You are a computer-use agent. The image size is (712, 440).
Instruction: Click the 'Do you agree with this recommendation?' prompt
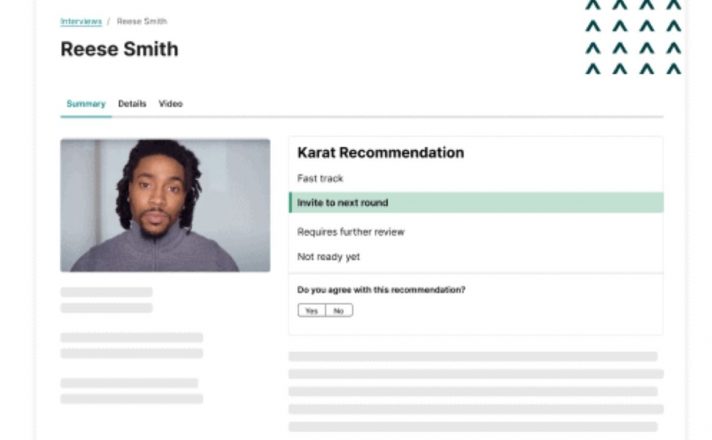(x=381, y=290)
